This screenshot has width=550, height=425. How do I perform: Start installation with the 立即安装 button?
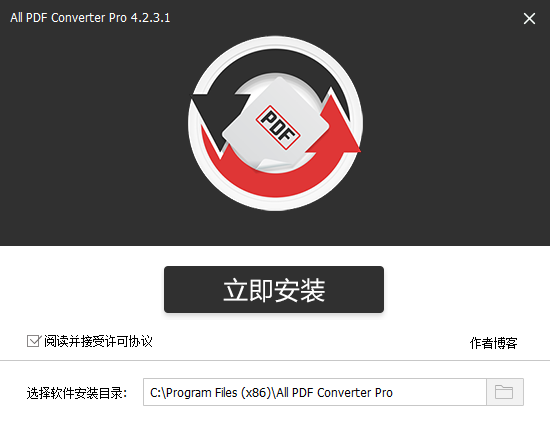[x=274, y=289]
